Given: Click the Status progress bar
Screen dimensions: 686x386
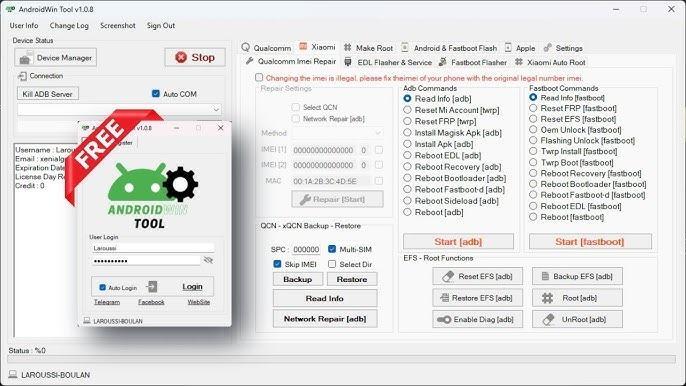Looking at the screenshot, I should pos(341,359).
